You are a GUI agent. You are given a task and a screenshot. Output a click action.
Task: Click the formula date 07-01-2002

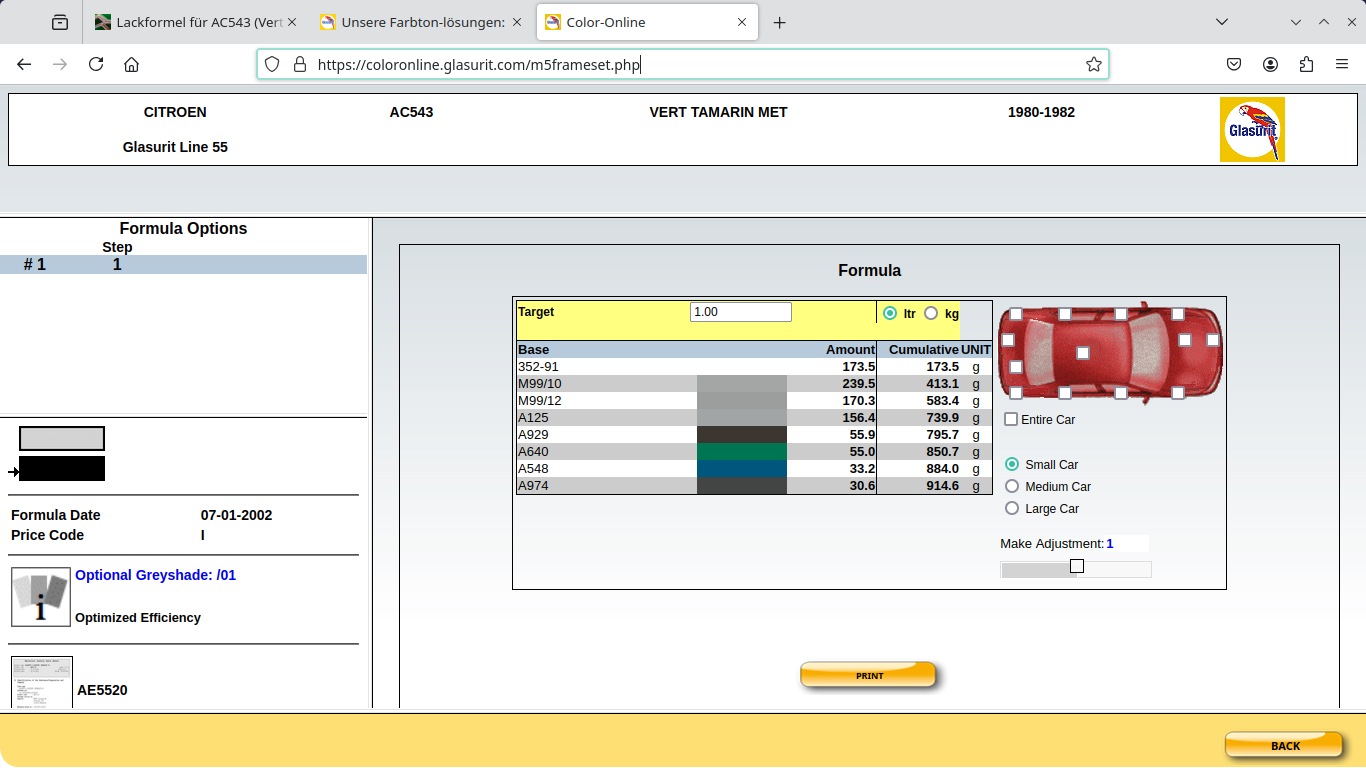[236, 516]
